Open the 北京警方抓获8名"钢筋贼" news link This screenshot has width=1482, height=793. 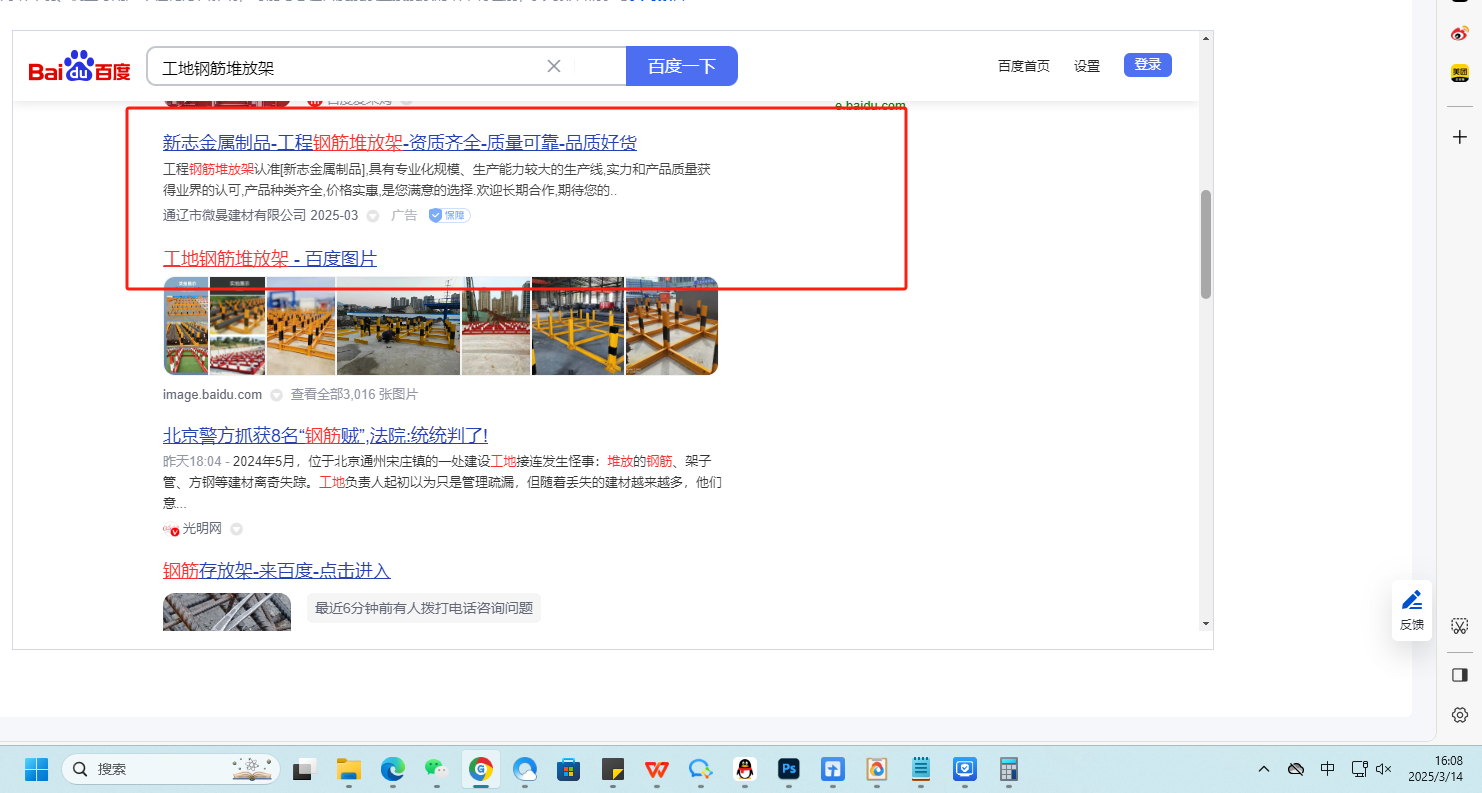[x=325, y=435]
